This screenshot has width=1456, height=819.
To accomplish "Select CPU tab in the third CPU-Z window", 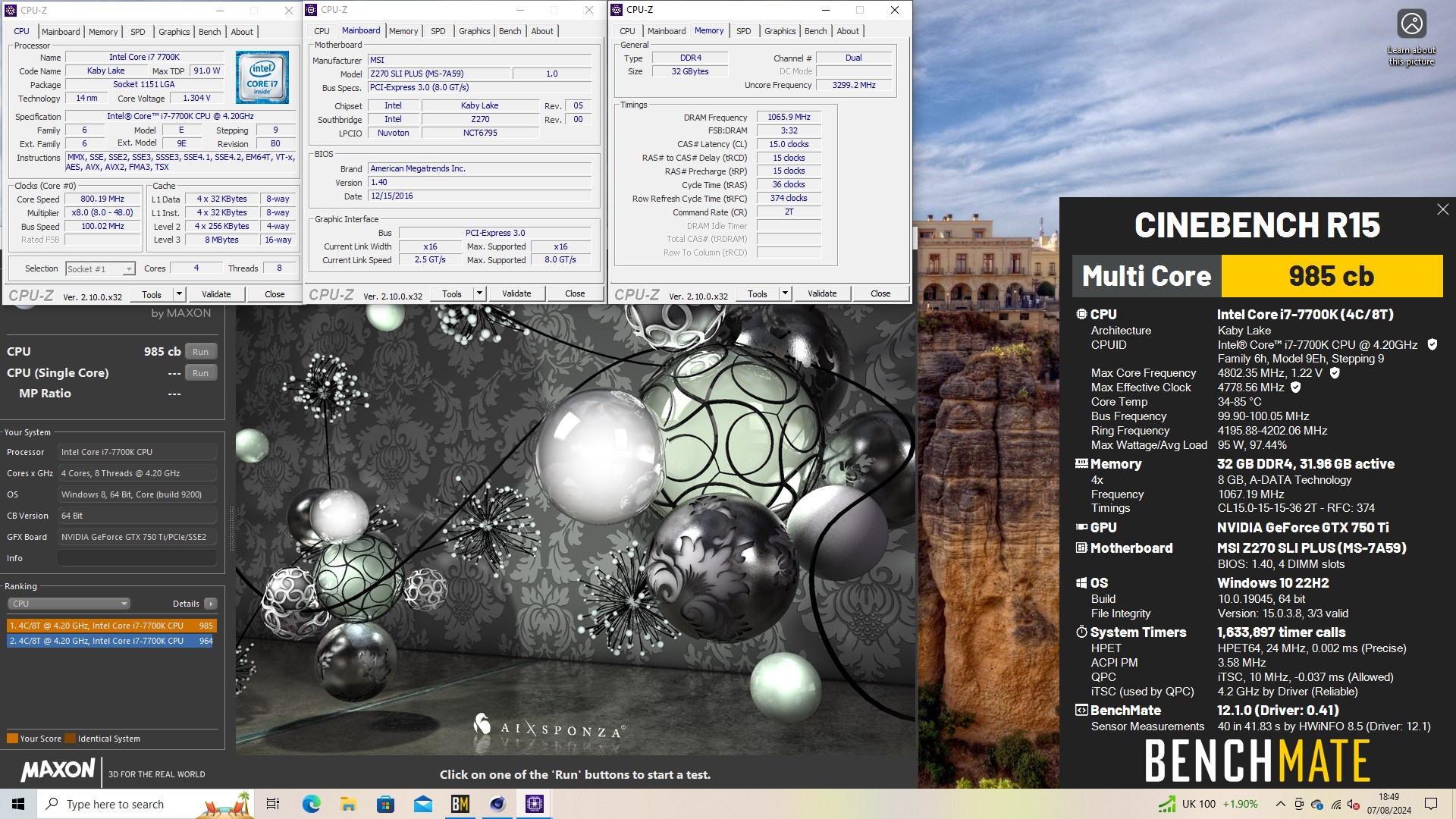I will 627,31.
